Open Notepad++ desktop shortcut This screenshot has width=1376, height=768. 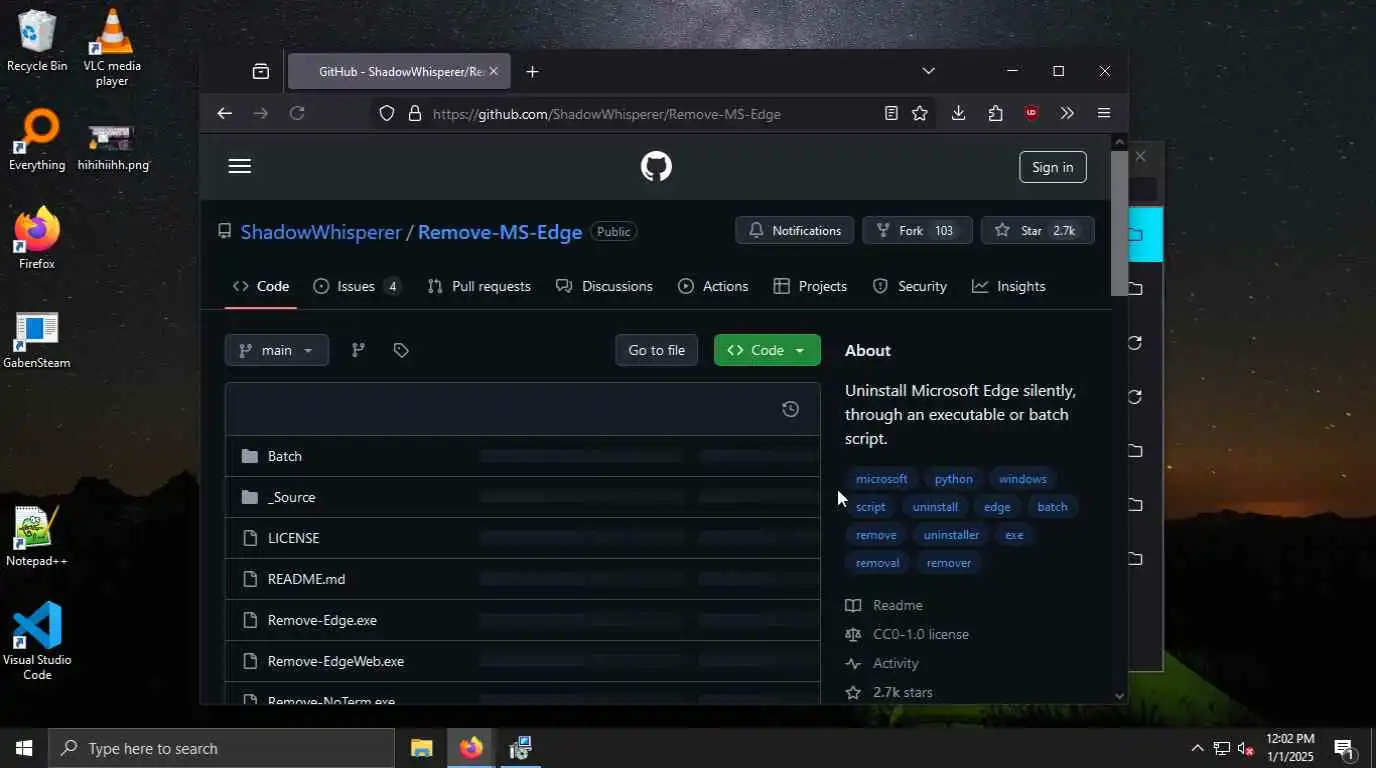[x=37, y=536]
